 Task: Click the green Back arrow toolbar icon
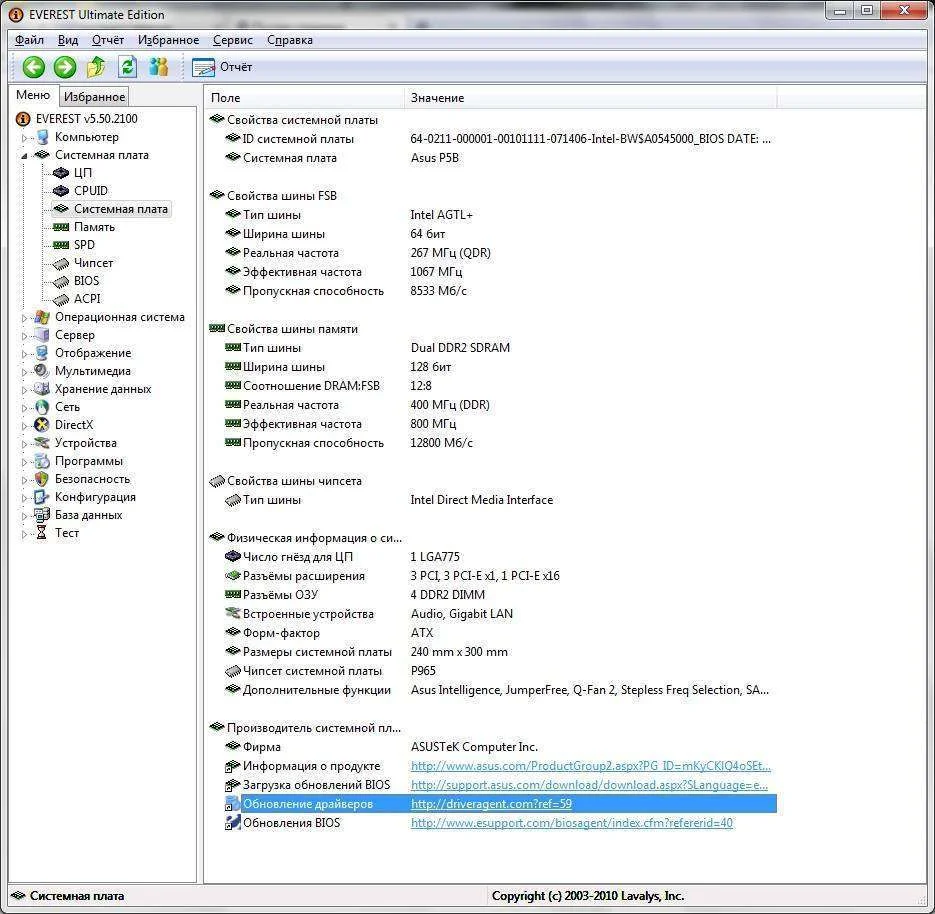(x=33, y=67)
